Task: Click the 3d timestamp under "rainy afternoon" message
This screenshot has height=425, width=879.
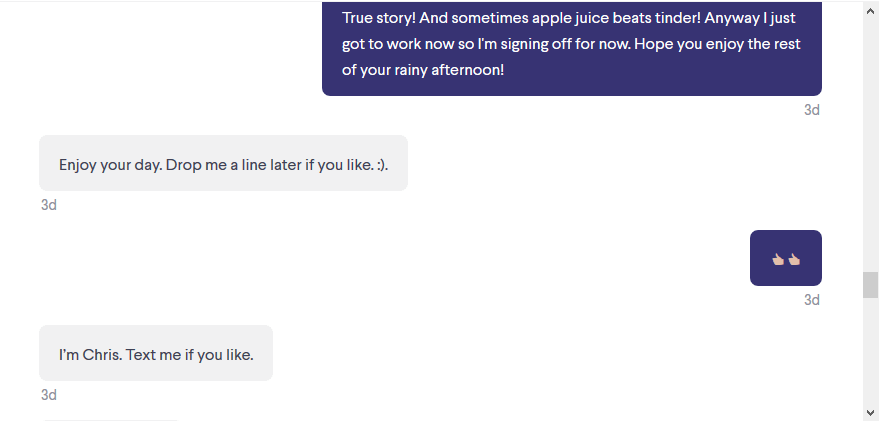Action: [x=812, y=110]
